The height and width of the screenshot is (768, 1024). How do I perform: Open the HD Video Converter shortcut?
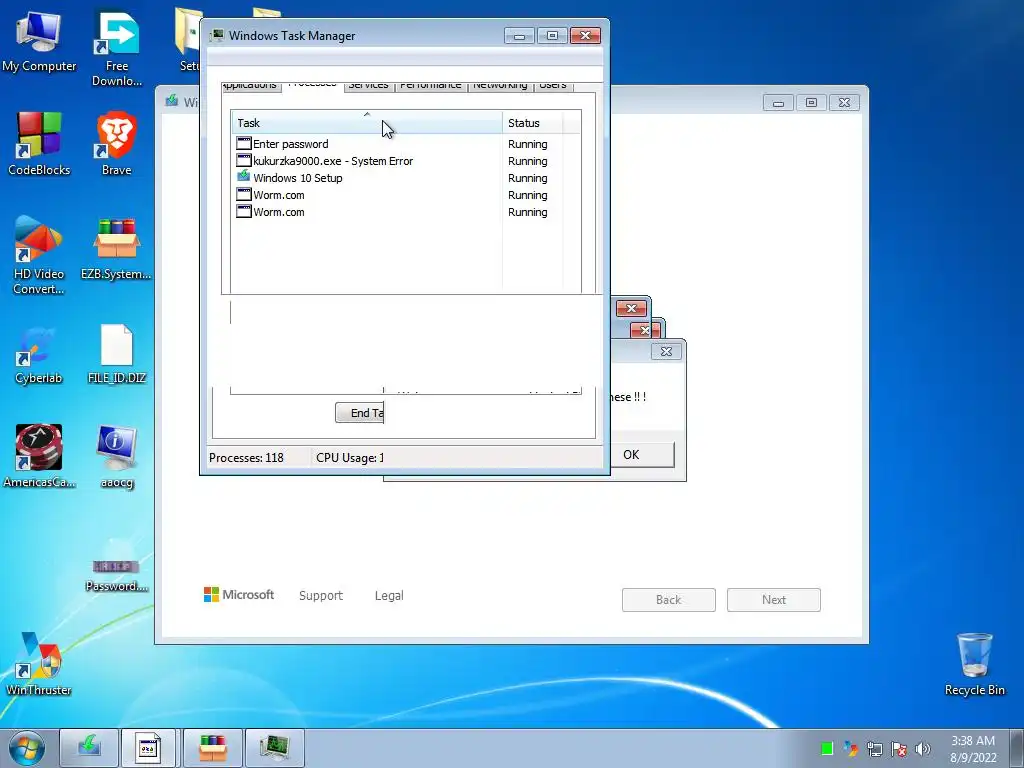[x=39, y=255]
